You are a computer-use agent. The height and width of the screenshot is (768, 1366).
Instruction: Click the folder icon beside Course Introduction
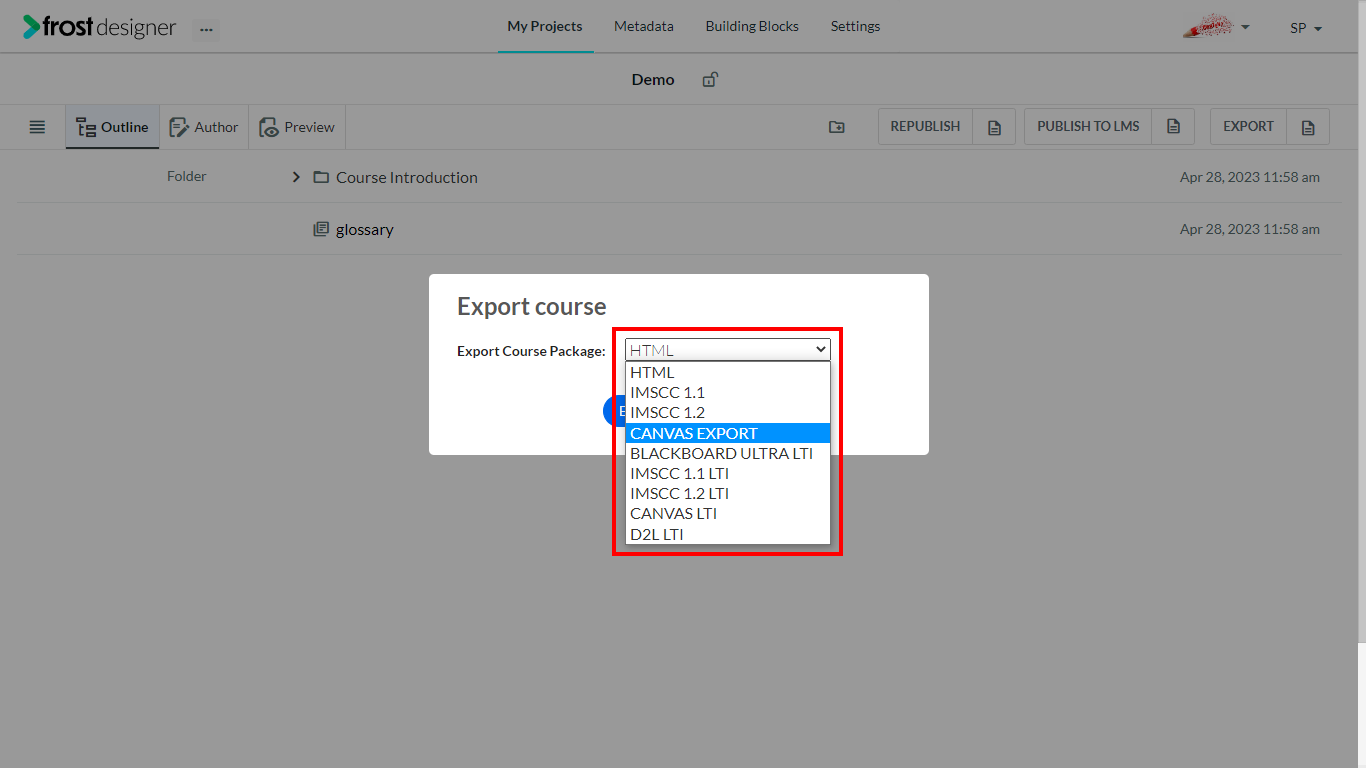(321, 177)
